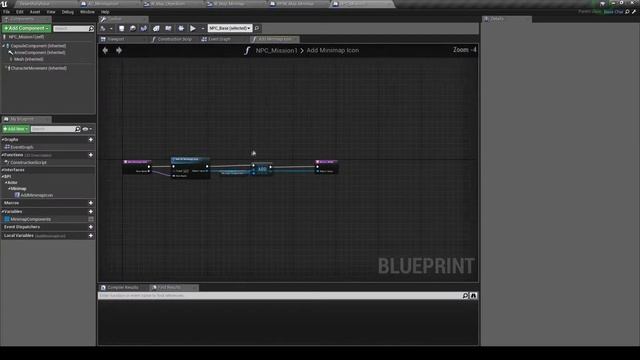Add a local variable with its plus icon
The height and width of the screenshot is (360, 640).
click(x=91, y=236)
